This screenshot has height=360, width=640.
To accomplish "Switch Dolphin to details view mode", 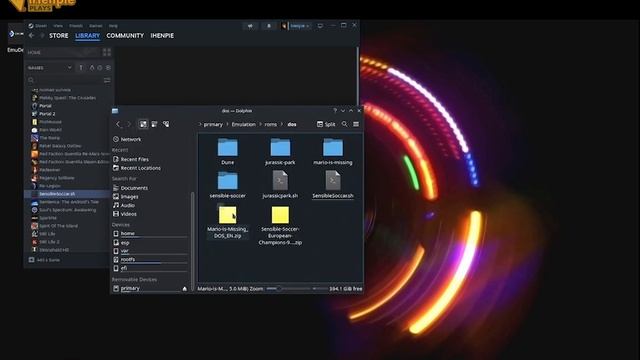I will [x=166, y=124].
